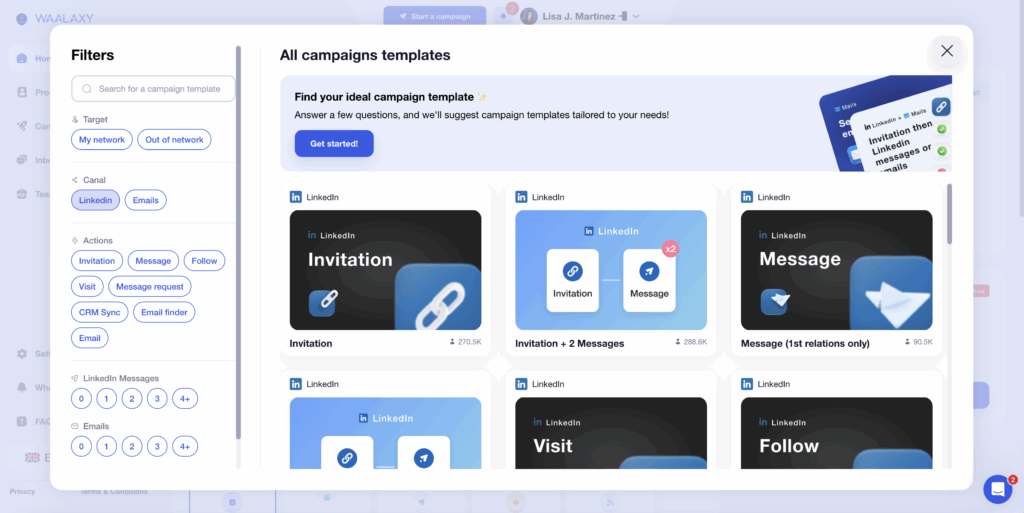1024x513 pixels.
Task: Toggle the Email action filter
Action: [89, 338]
